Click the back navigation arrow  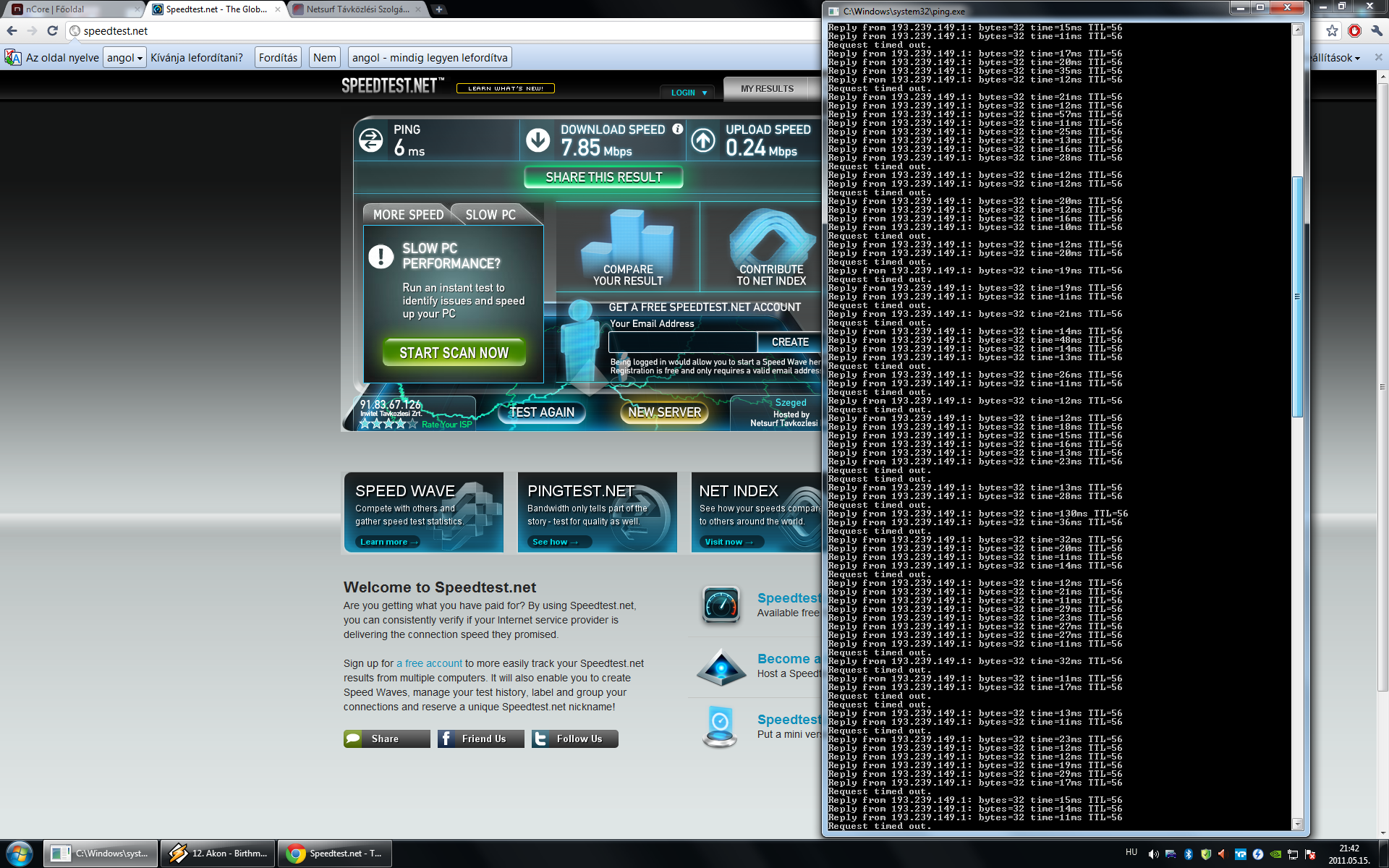click(x=12, y=30)
